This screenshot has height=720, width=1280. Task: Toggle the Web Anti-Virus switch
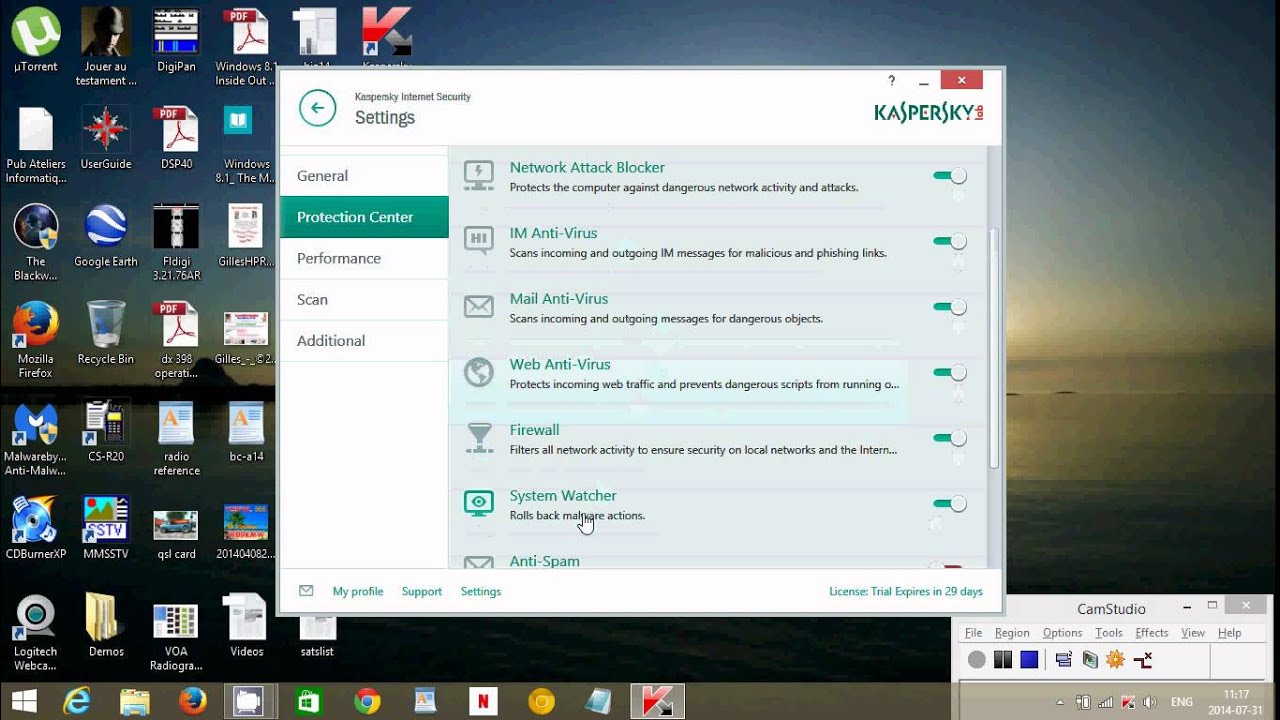pos(950,373)
